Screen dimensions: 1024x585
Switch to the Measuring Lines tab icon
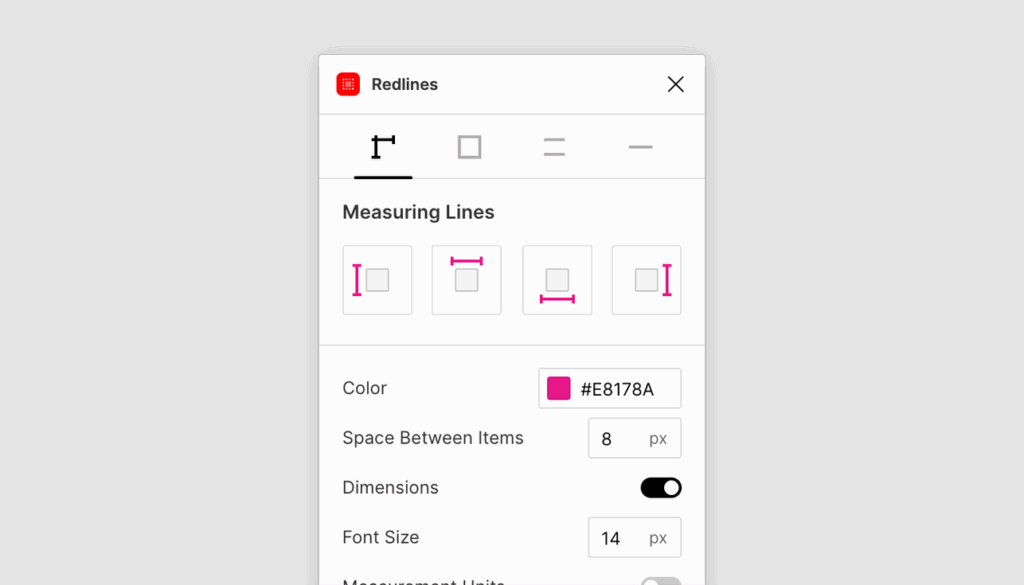(x=383, y=148)
